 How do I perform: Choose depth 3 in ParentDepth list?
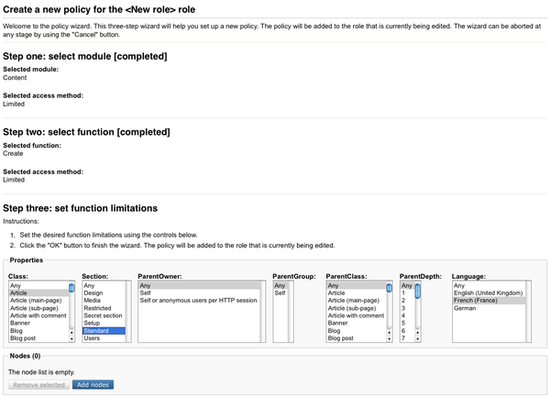point(407,308)
